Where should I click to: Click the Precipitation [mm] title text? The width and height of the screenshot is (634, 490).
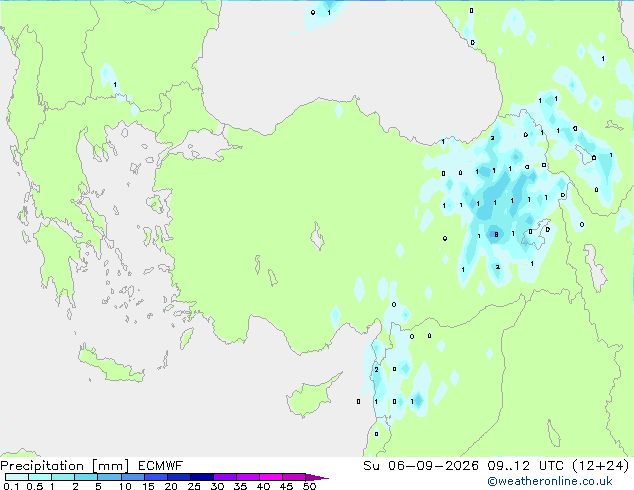pos(65,466)
